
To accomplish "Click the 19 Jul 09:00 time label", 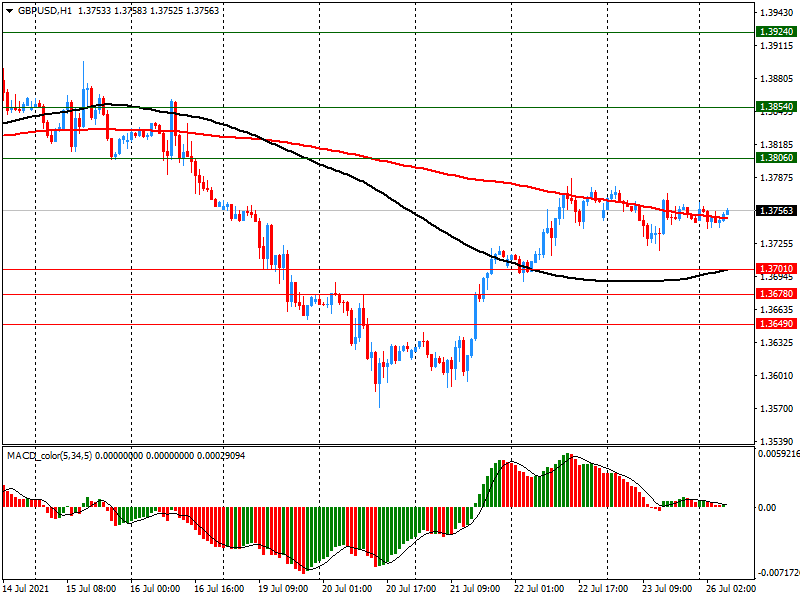I will 283,589.
